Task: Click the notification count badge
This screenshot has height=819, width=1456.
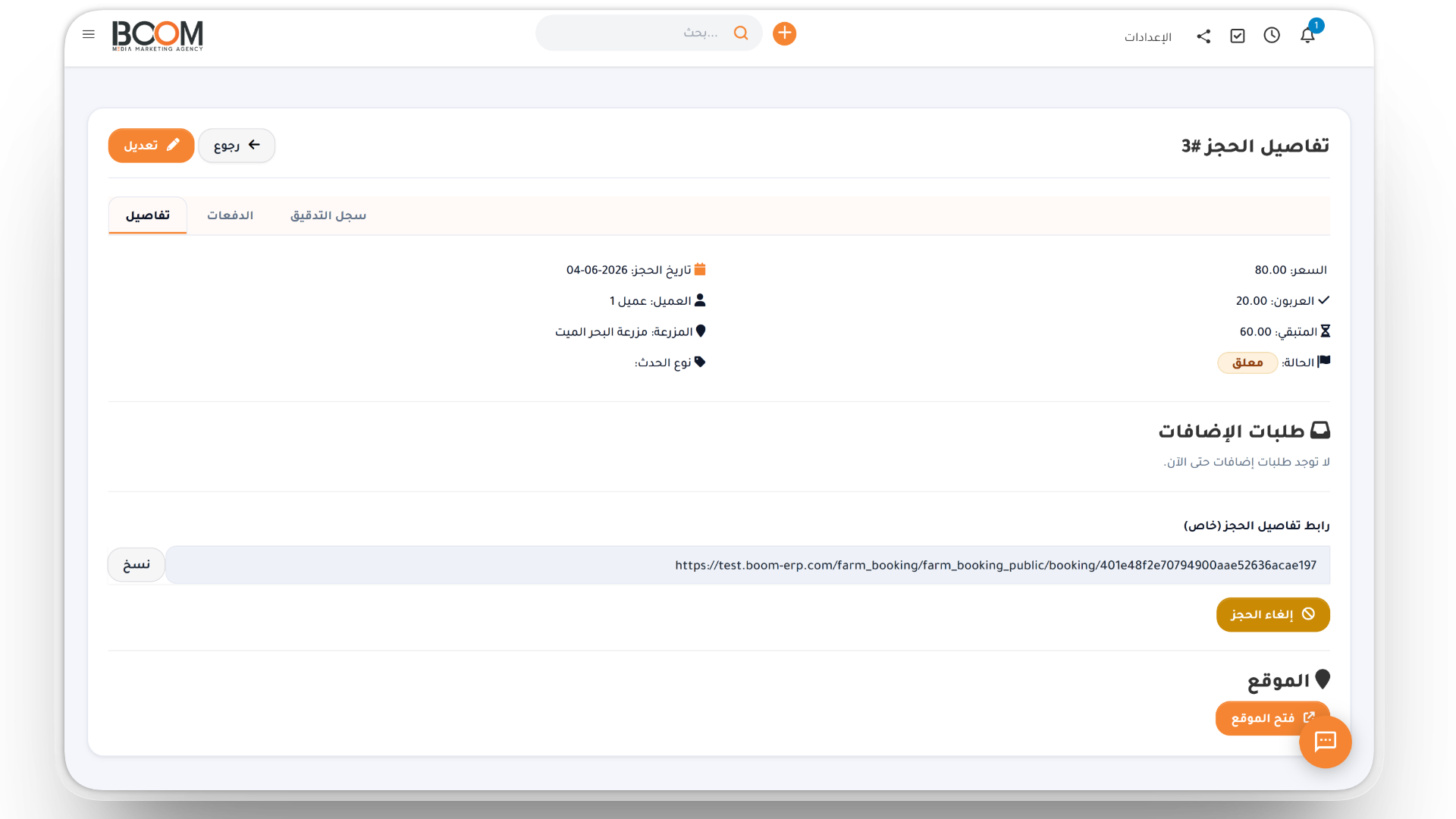Action: click(1316, 26)
